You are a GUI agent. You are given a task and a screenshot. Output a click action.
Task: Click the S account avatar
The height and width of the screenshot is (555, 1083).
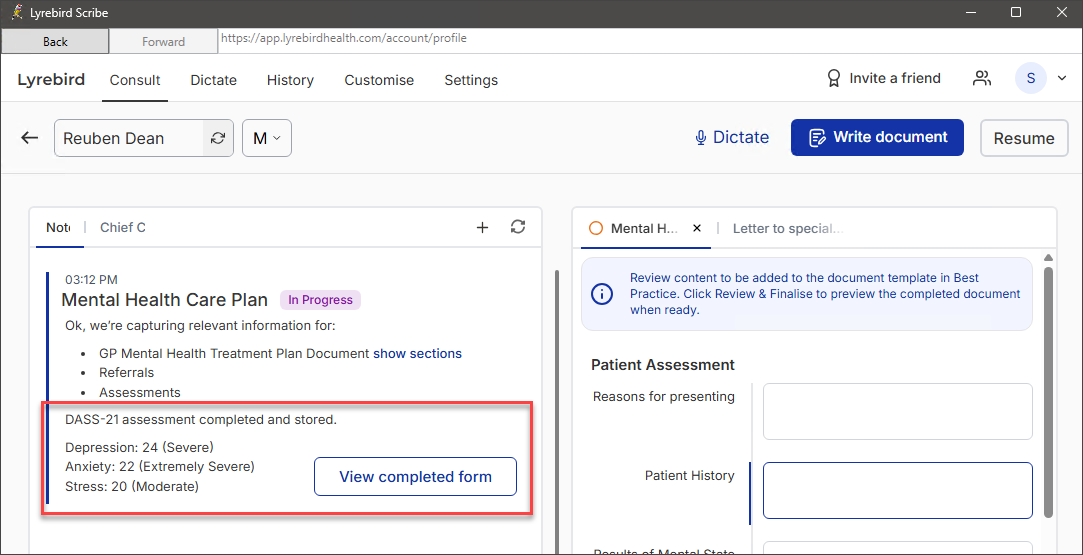click(x=1031, y=79)
